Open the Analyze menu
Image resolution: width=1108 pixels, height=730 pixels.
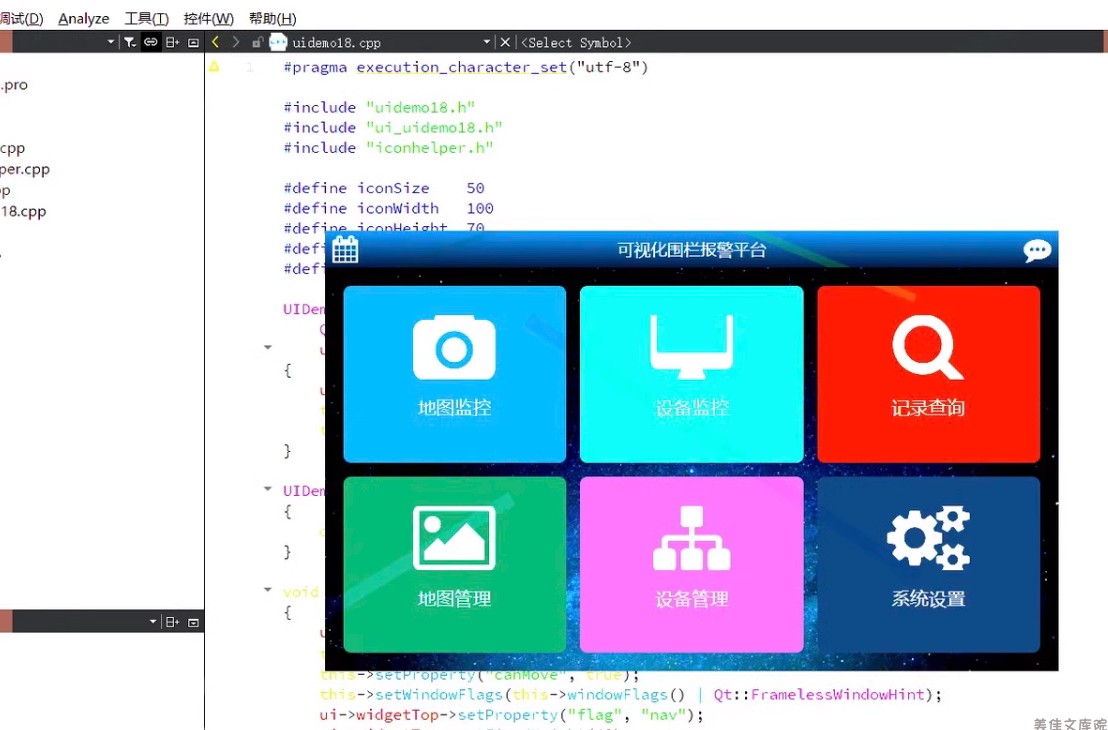(83, 18)
